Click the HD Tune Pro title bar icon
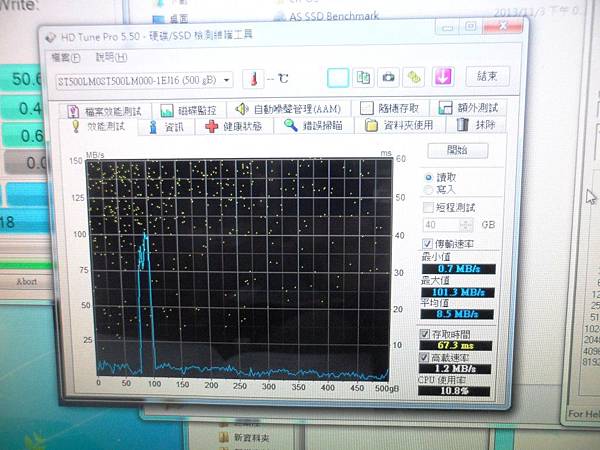 pos(50,38)
